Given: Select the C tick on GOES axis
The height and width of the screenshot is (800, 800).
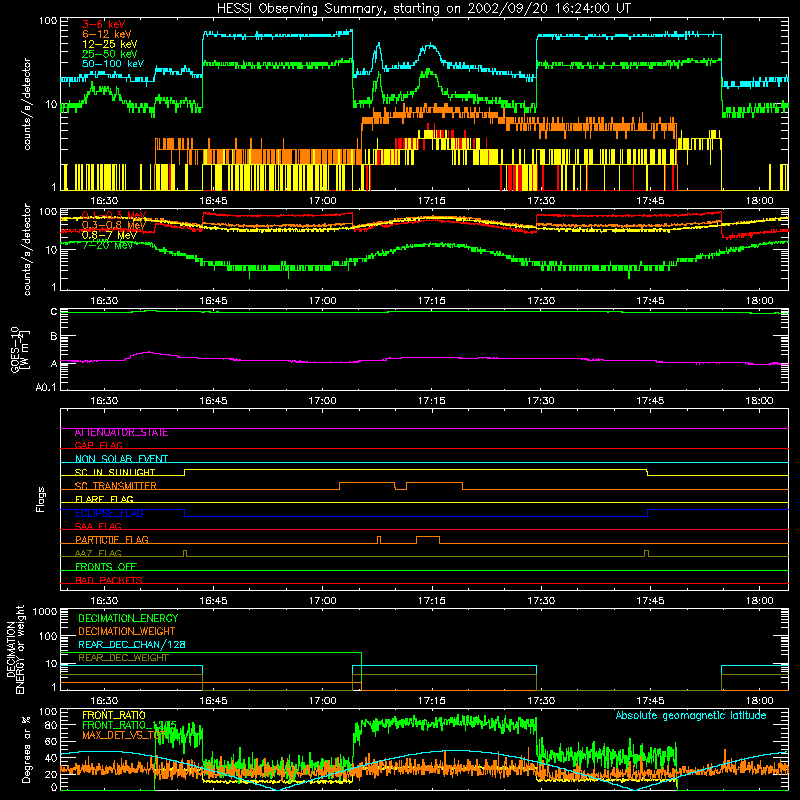Looking at the screenshot, I should click(x=54, y=312).
